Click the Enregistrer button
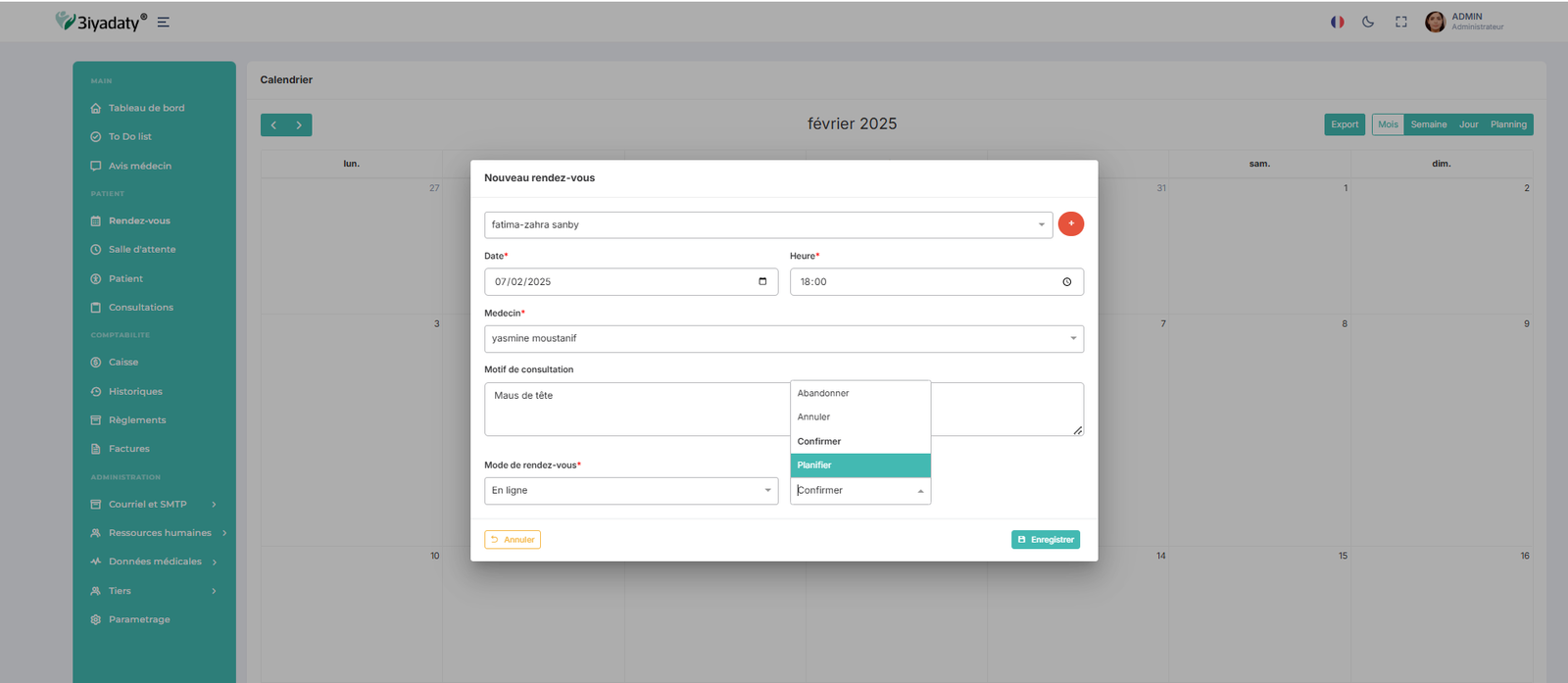This screenshot has width=1568, height=683. tap(1045, 540)
